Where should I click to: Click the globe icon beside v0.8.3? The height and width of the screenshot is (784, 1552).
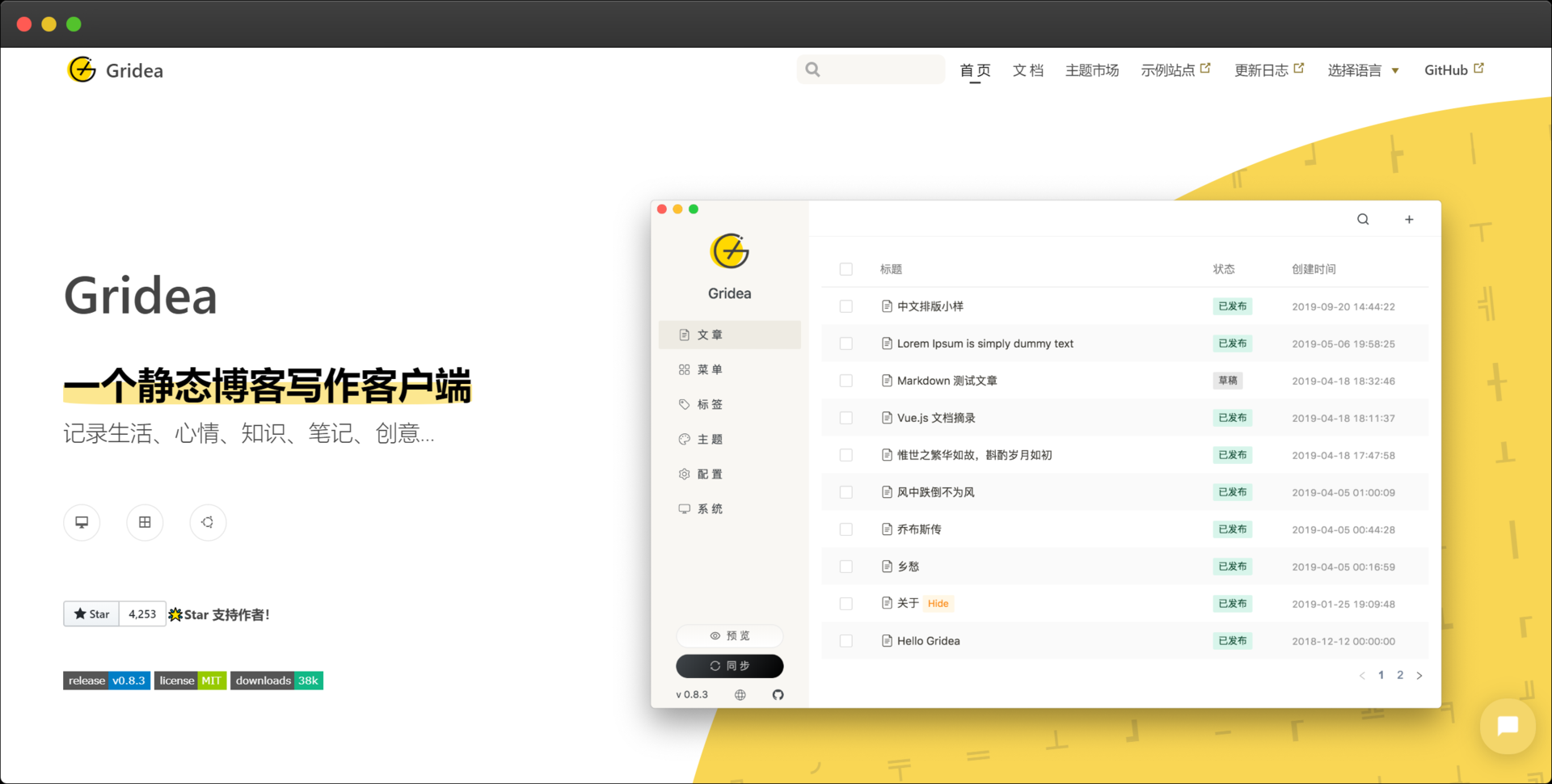pyautogui.click(x=740, y=694)
